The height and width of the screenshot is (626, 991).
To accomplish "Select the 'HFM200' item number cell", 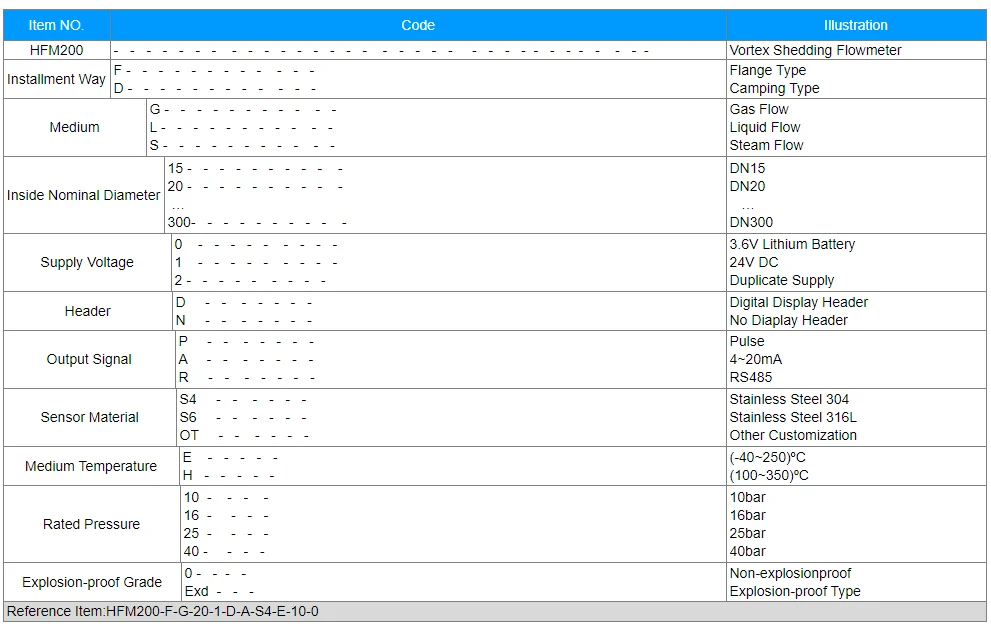I will click(56, 50).
